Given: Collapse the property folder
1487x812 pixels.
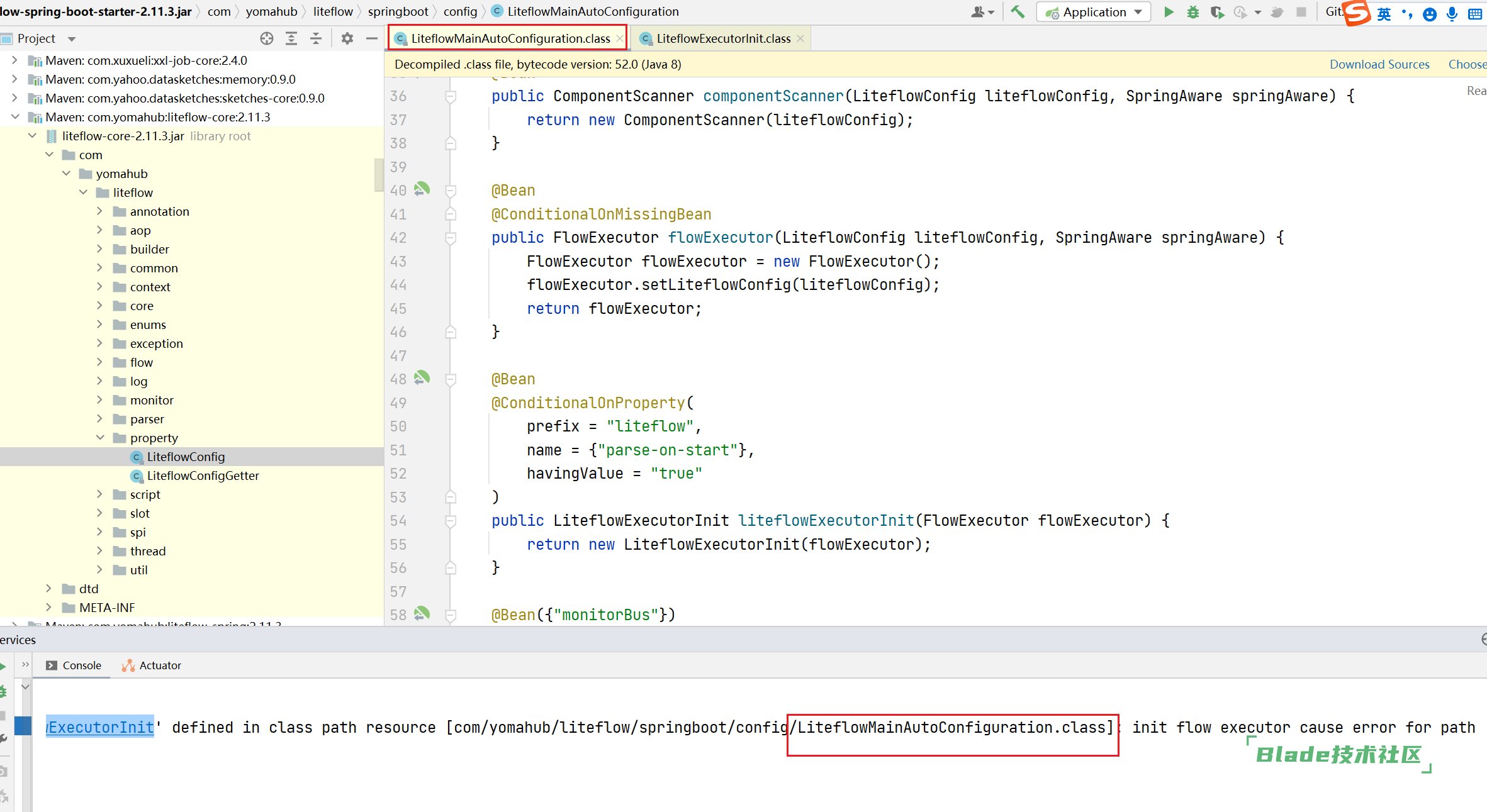Looking at the screenshot, I should coord(100,438).
